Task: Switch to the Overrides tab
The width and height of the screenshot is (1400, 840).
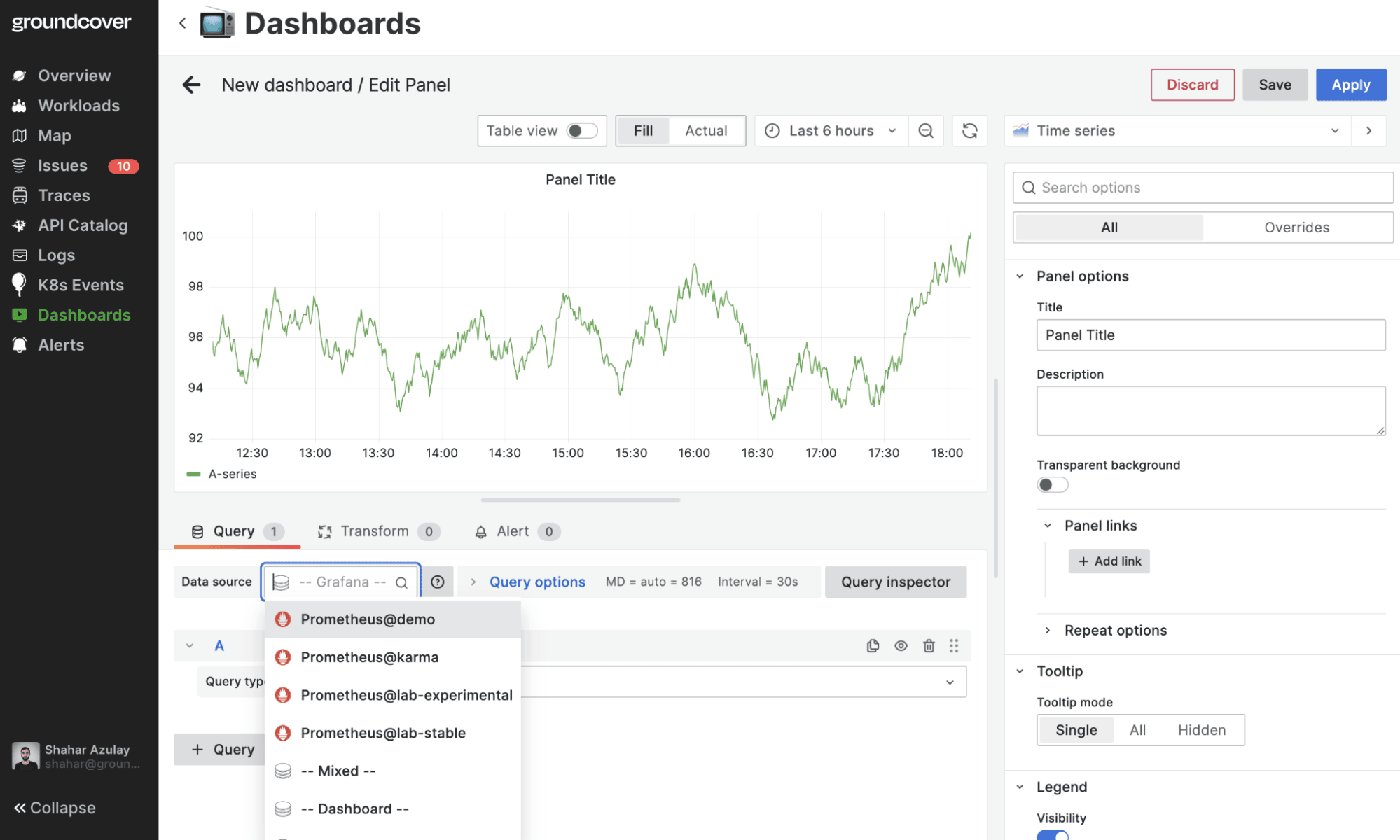Action: coord(1296,227)
